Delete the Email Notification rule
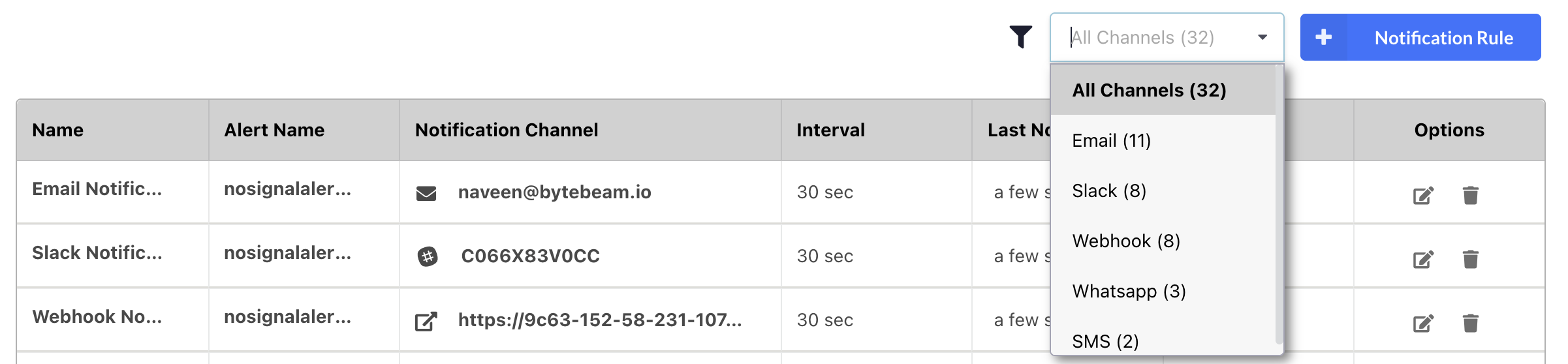 pos(1470,195)
